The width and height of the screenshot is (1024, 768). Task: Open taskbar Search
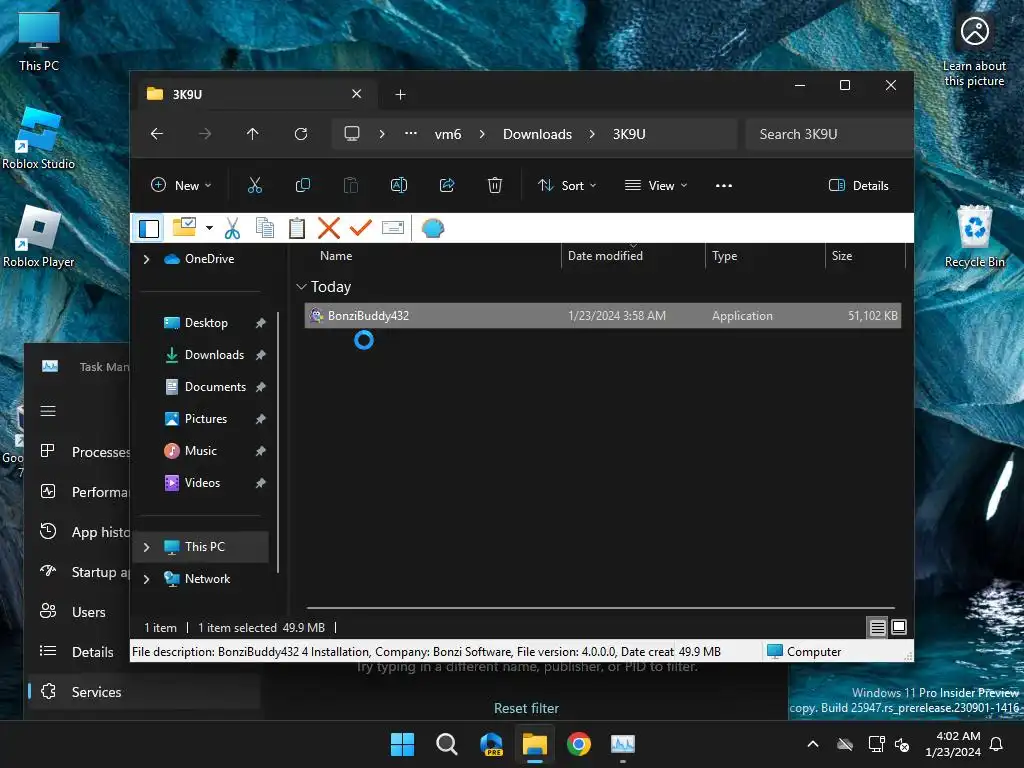(447, 744)
